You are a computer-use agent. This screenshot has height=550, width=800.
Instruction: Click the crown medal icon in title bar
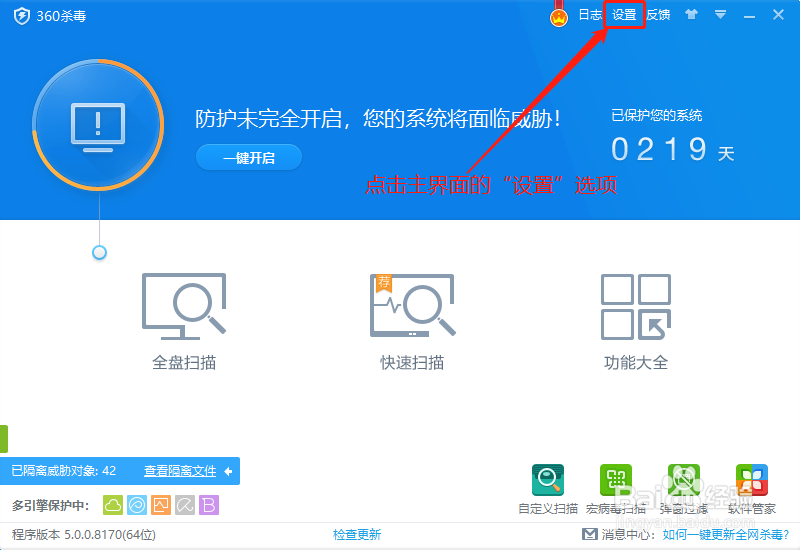pos(559,17)
